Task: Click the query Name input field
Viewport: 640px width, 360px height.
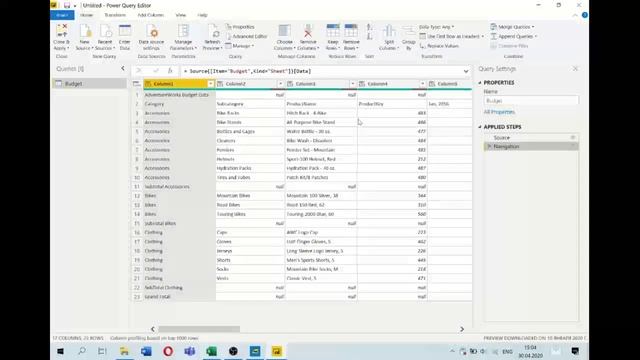Action: (531, 100)
